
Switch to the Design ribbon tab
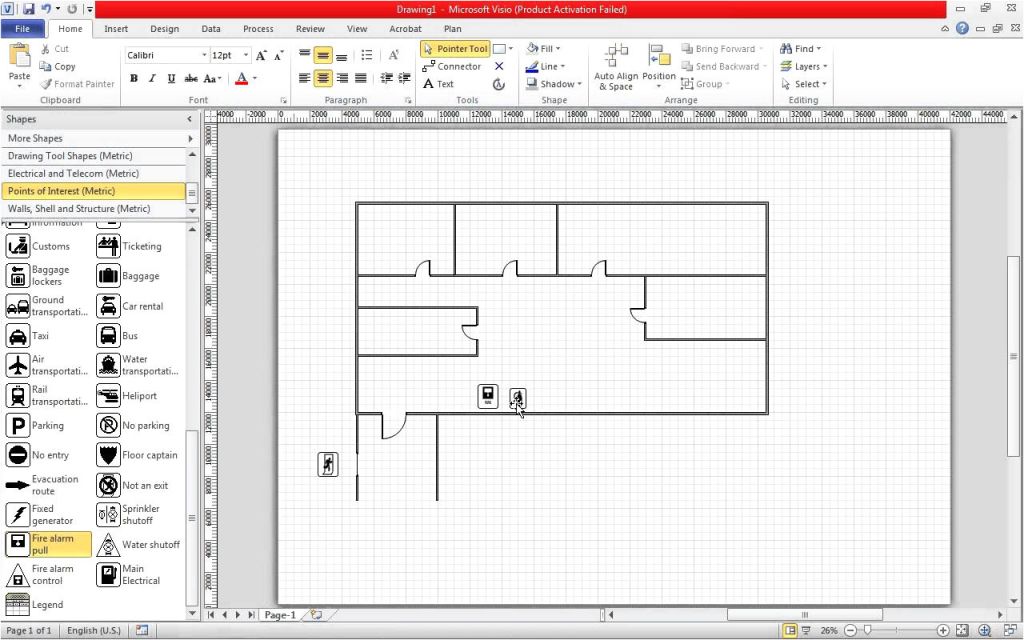[164, 29]
